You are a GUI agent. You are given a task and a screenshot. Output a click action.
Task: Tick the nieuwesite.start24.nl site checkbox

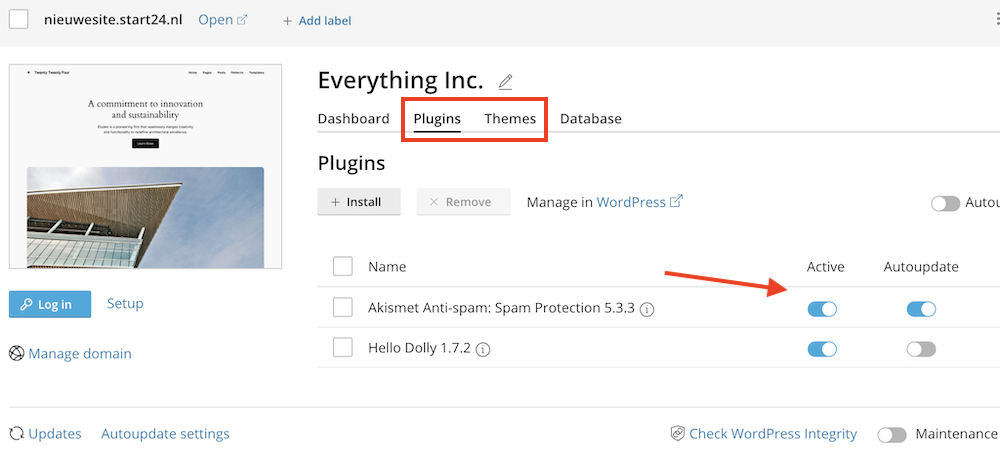18,20
